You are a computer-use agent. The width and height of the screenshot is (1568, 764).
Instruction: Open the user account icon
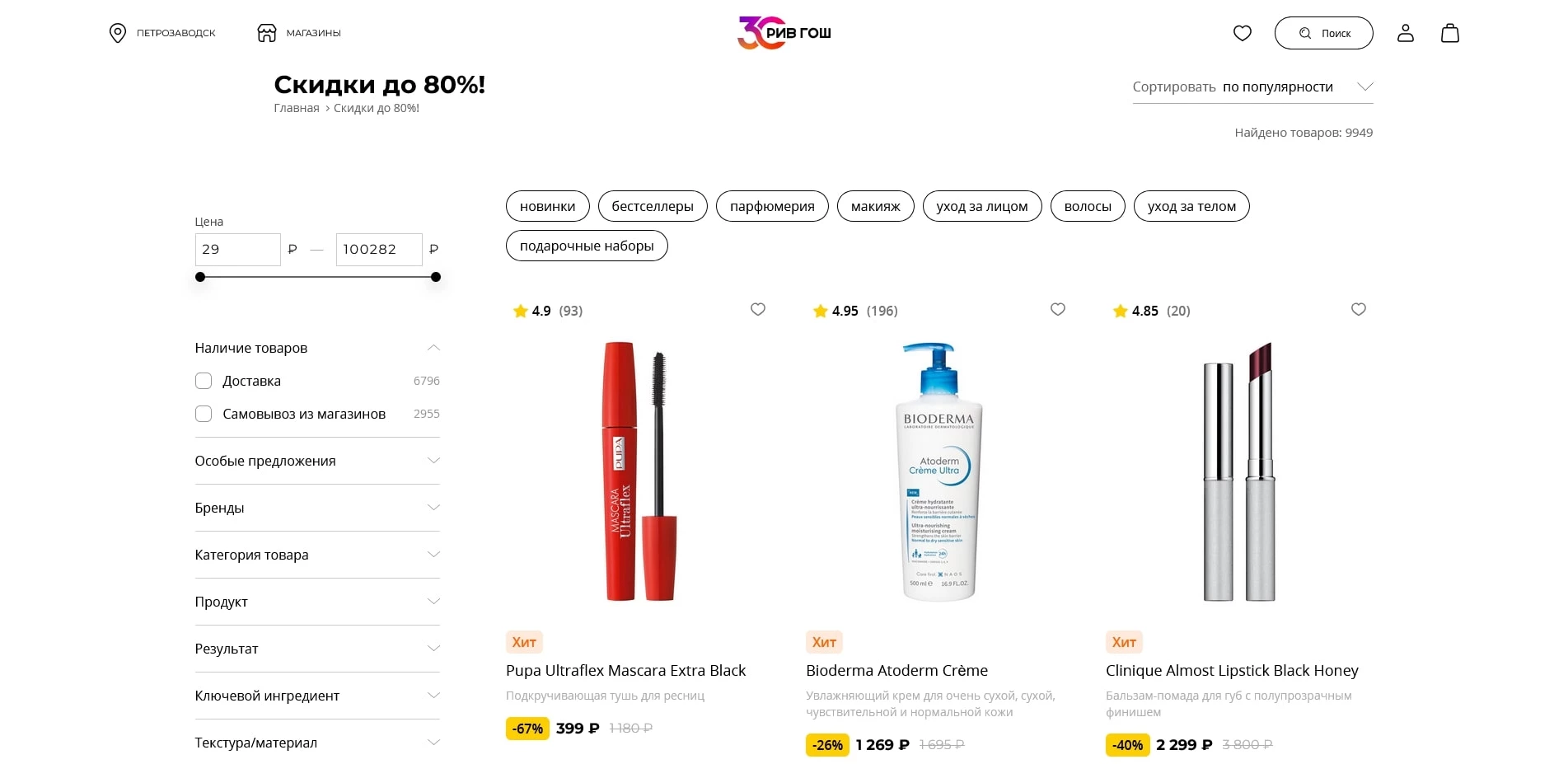coord(1405,33)
